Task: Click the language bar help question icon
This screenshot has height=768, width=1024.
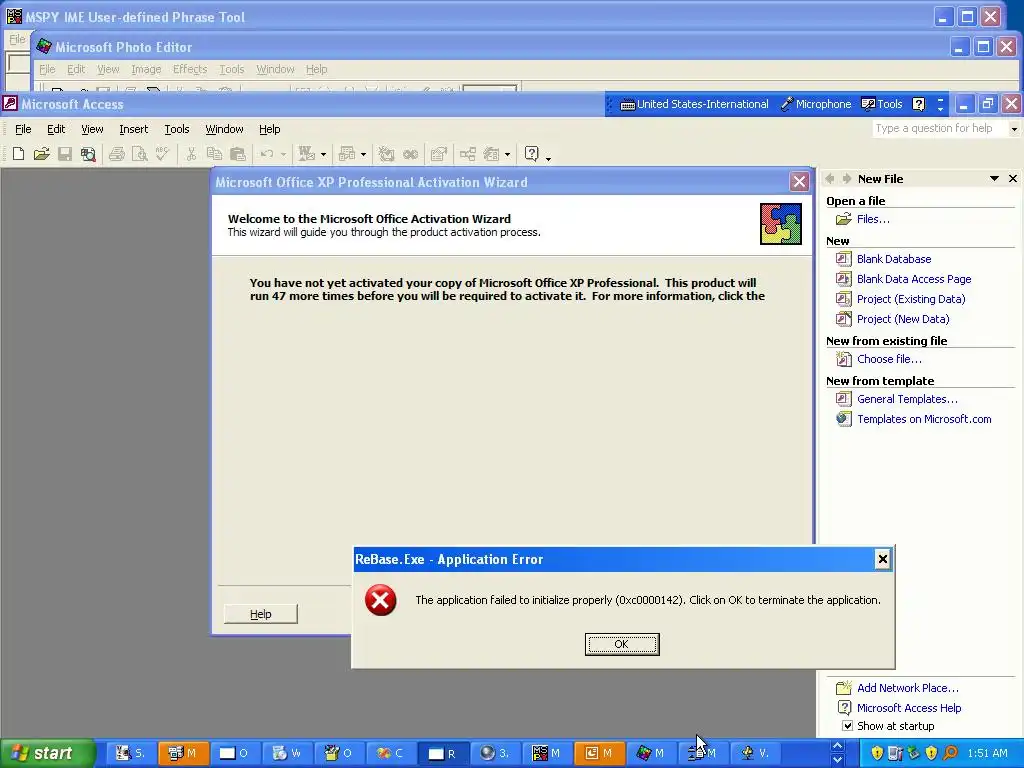Action: pos(918,104)
